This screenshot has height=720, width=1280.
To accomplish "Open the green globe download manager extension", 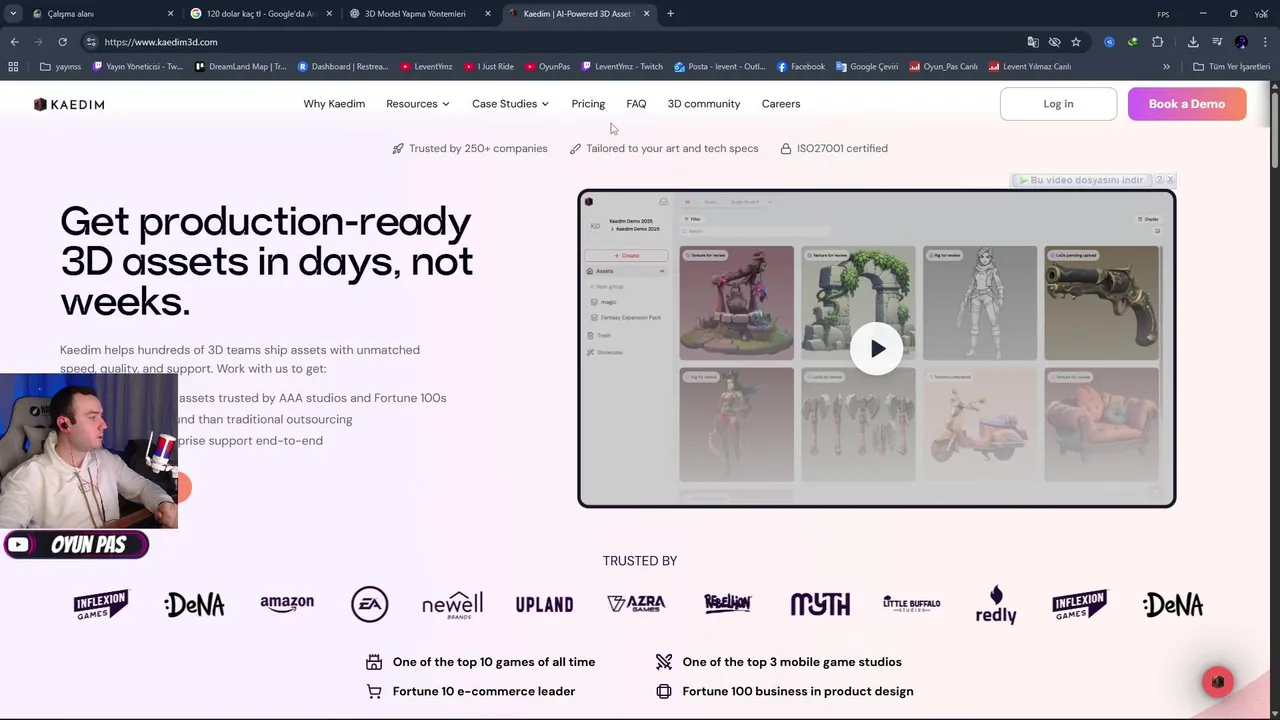I will (x=1132, y=42).
